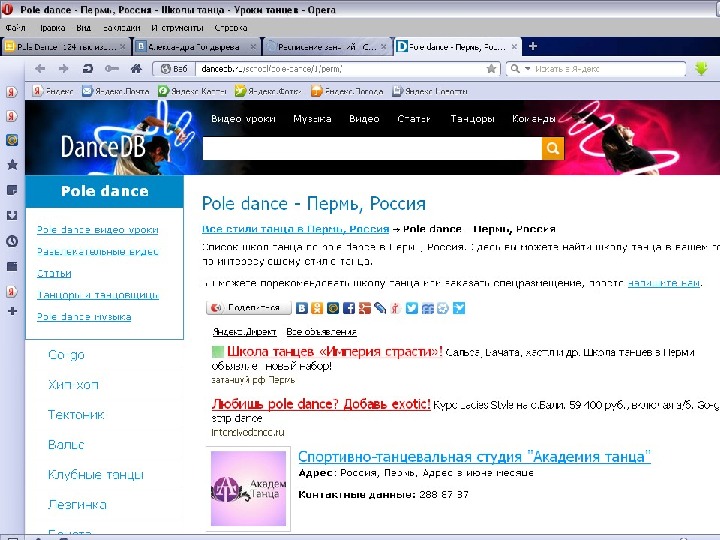Open the Инструменты menu
The height and width of the screenshot is (540, 720).
[x=178, y=28]
